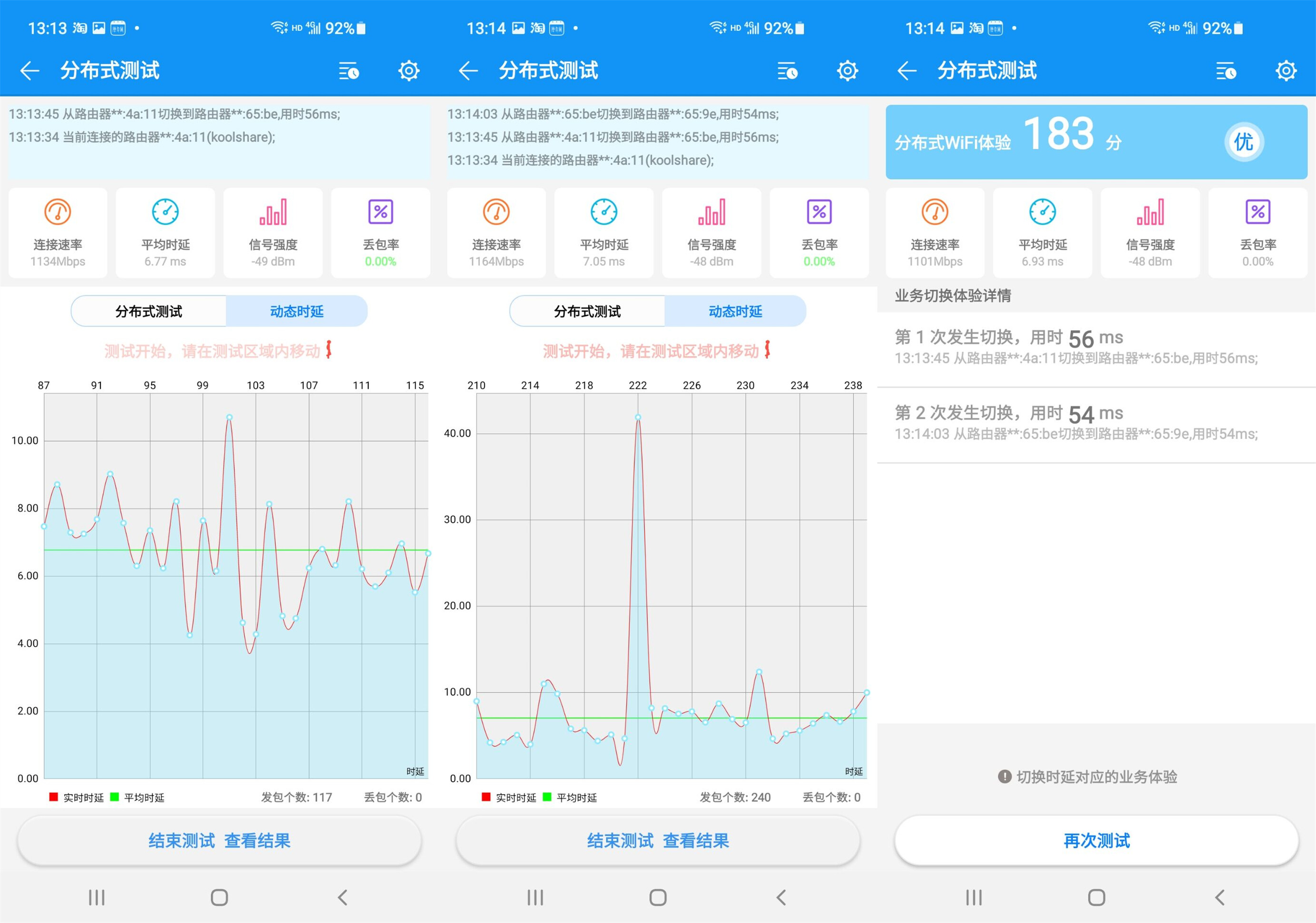This screenshot has height=923, width=1316.
Task: Tap back arrow in the middle screen
Action: (468, 71)
